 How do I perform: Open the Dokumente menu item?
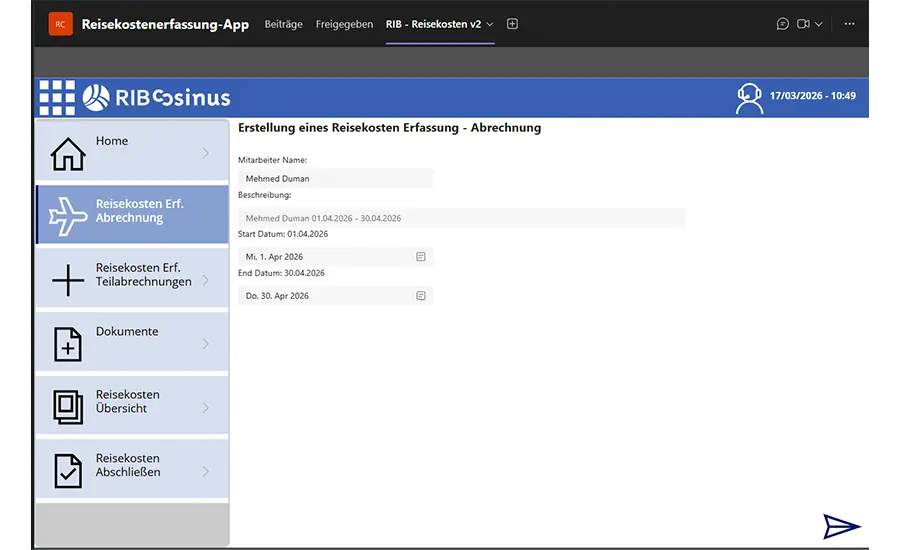pos(132,342)
